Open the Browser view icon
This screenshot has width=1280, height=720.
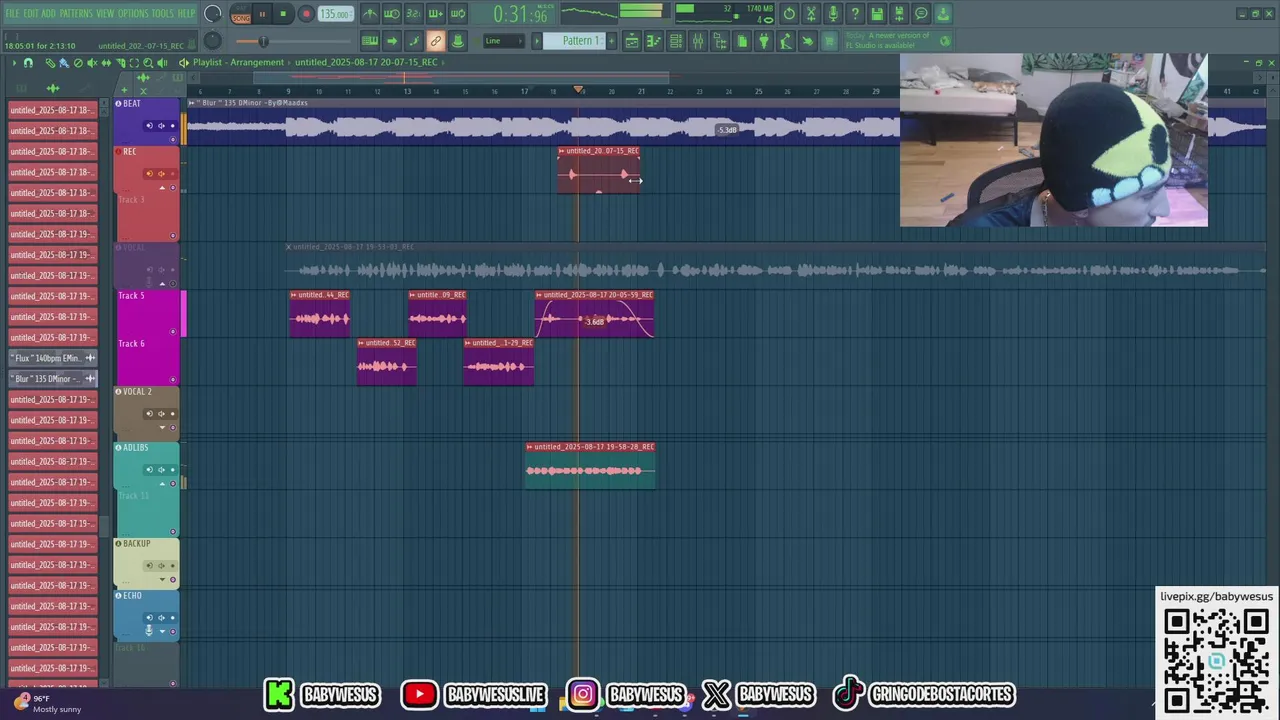coord(720,41)
